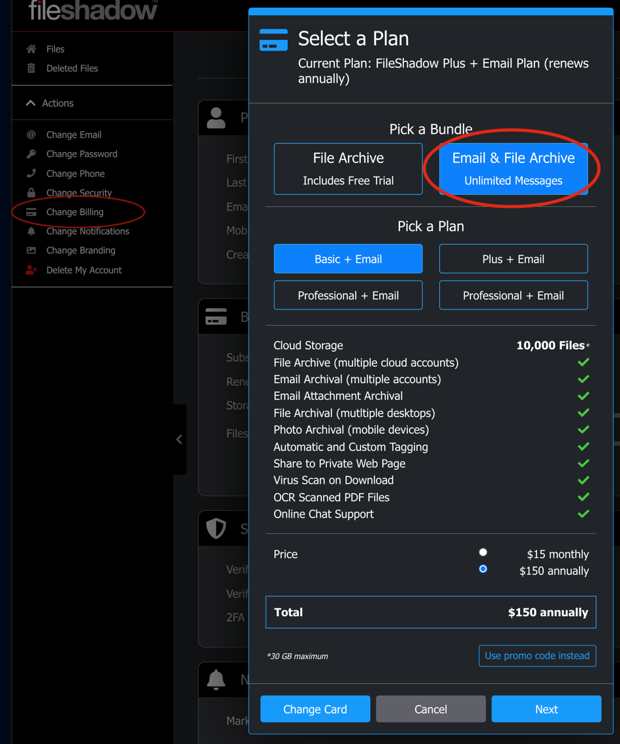
Task: Click the Current Plan description text
Action: pyautogui.click(x=443, y=71)
